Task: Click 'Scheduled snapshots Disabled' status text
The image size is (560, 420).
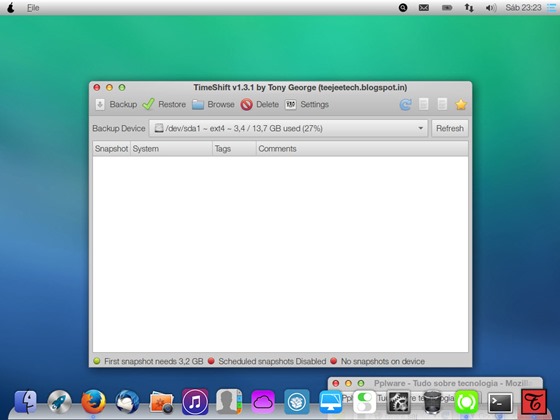Action: 272,361
